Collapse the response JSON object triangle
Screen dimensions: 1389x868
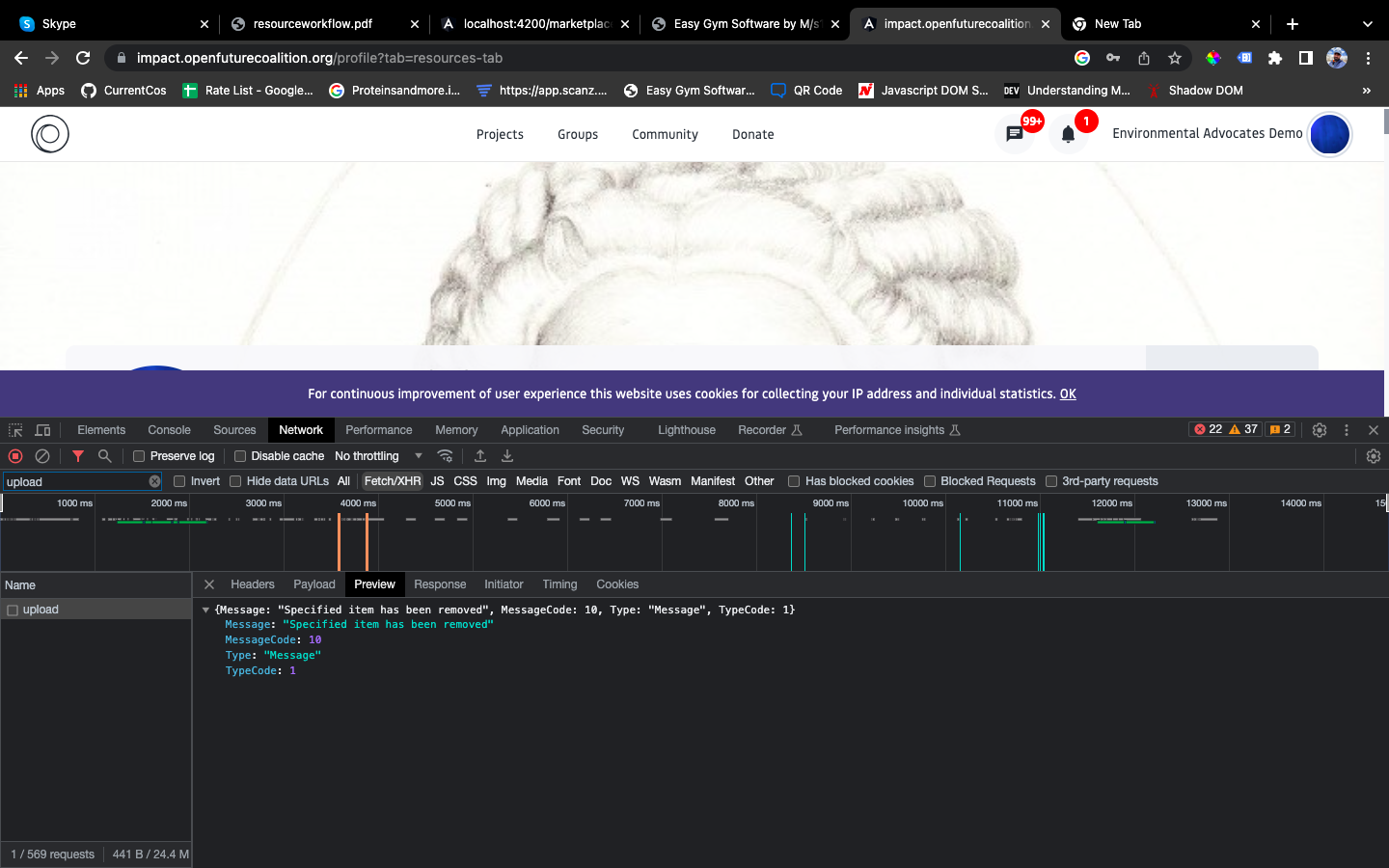(x=205, y=610)
